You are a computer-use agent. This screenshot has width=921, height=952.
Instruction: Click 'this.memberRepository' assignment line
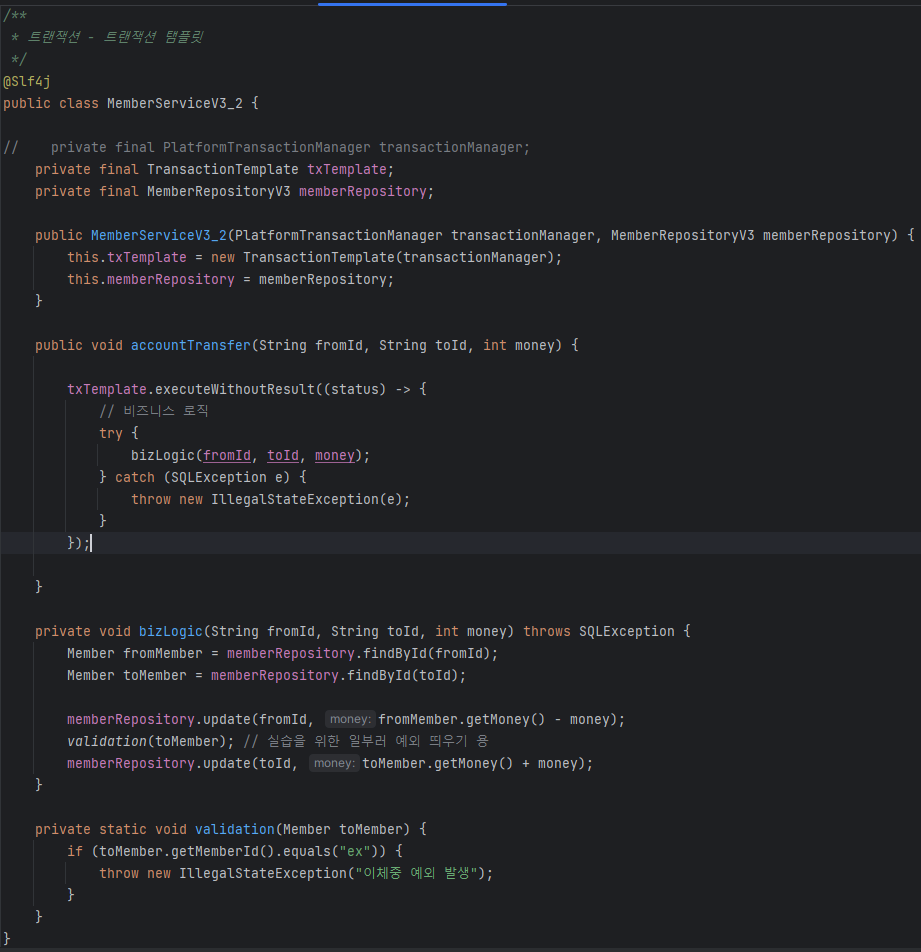[230, 279]
